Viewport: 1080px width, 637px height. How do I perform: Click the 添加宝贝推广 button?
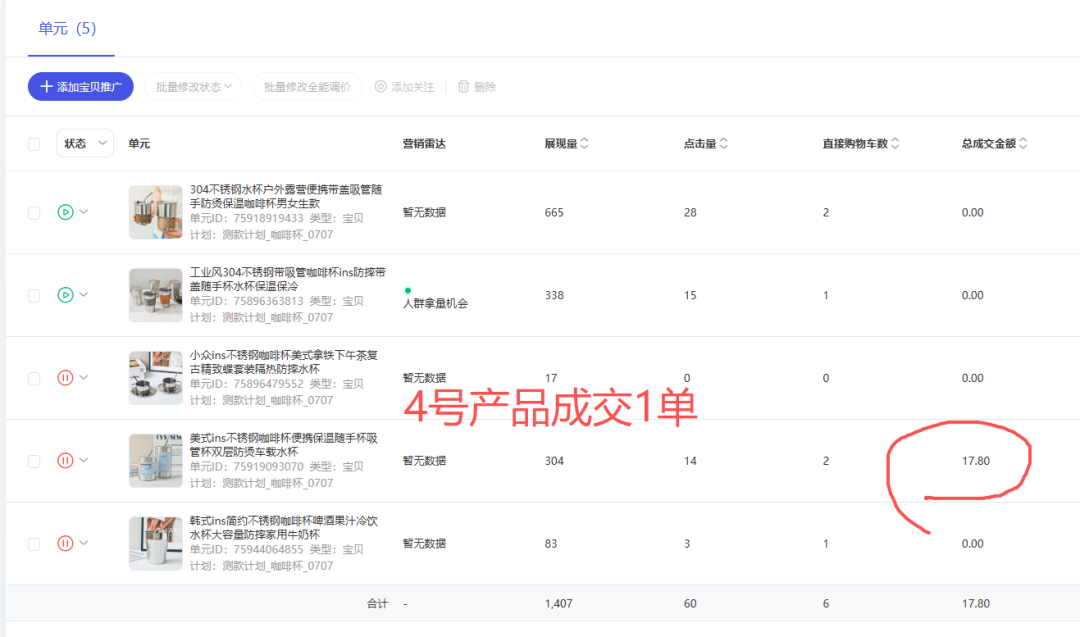pyautogui.click(x=80, y=87)
